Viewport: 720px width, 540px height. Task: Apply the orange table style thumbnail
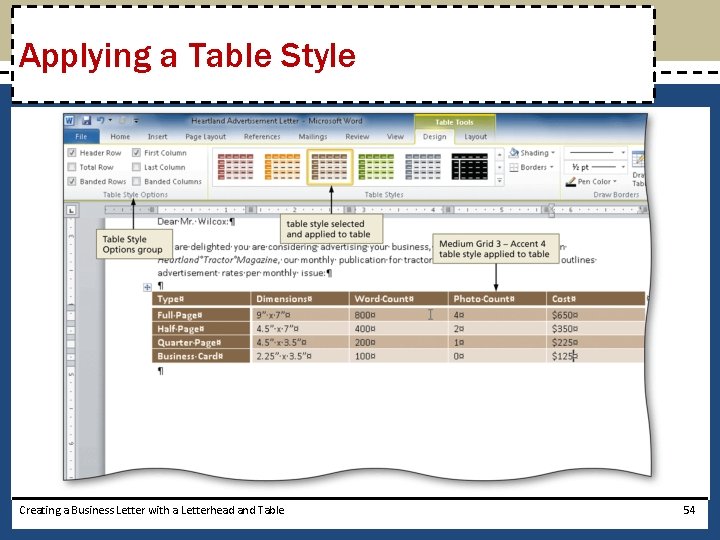pos(282,167)
